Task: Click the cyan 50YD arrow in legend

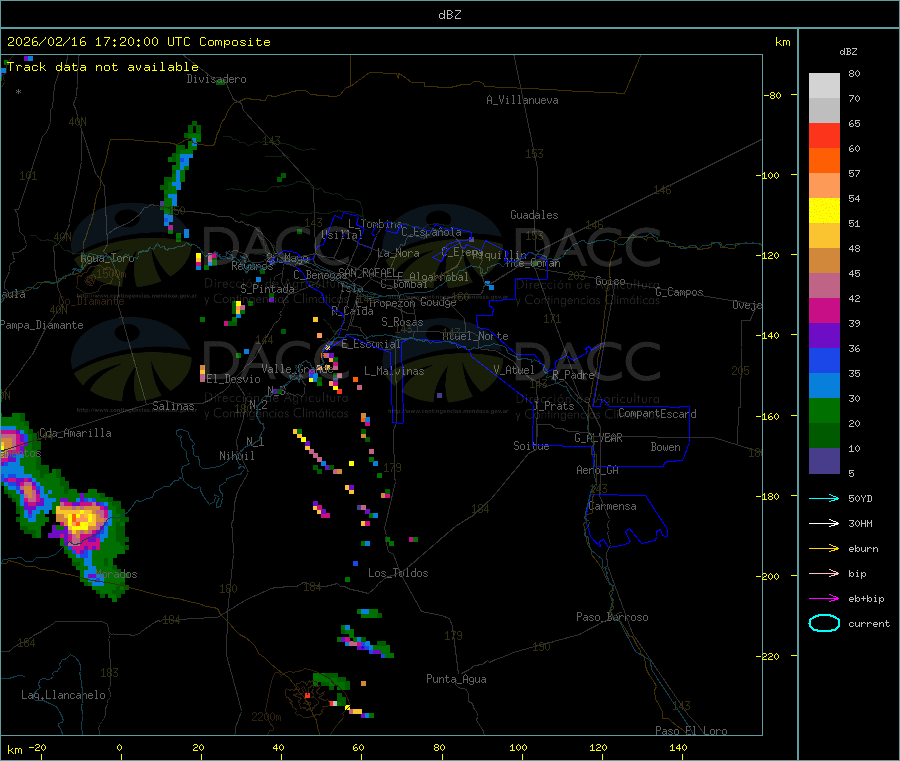Action: [x=824, y=498]
